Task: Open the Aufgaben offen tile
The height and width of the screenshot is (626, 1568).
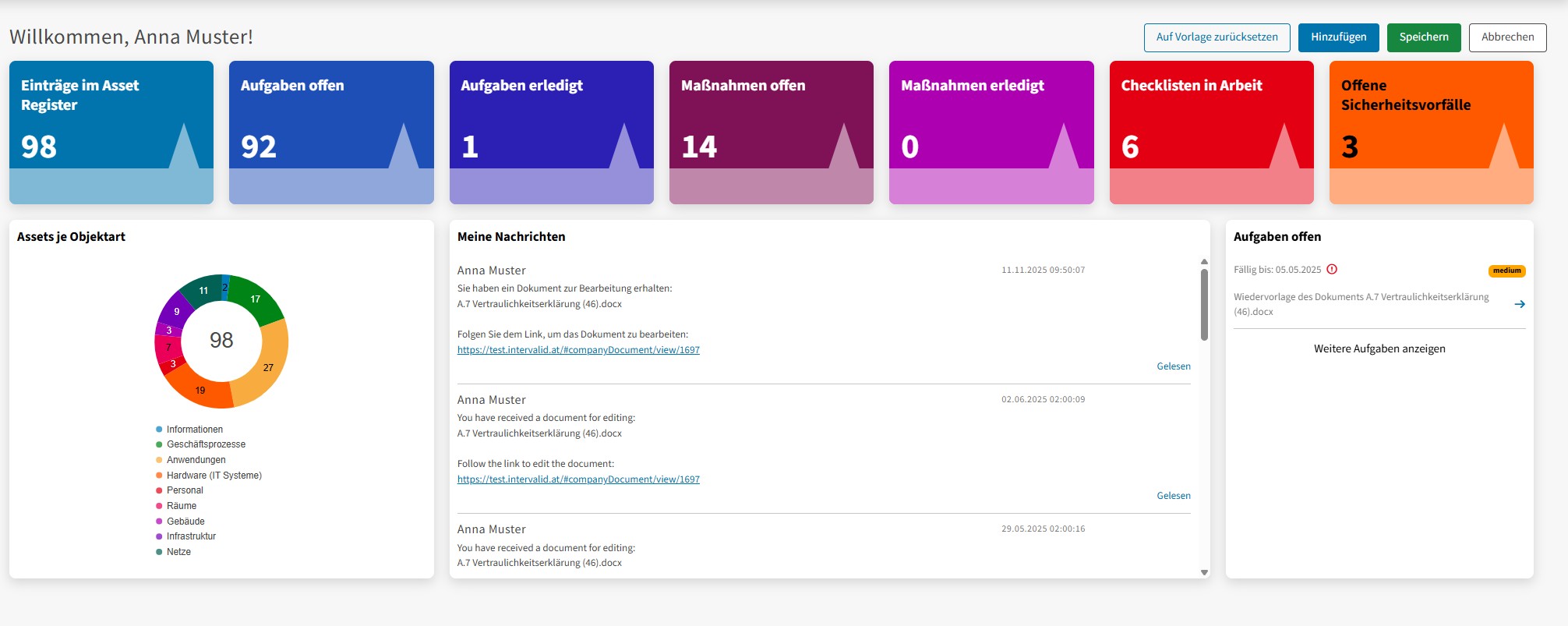Action: tap(331, 133)
